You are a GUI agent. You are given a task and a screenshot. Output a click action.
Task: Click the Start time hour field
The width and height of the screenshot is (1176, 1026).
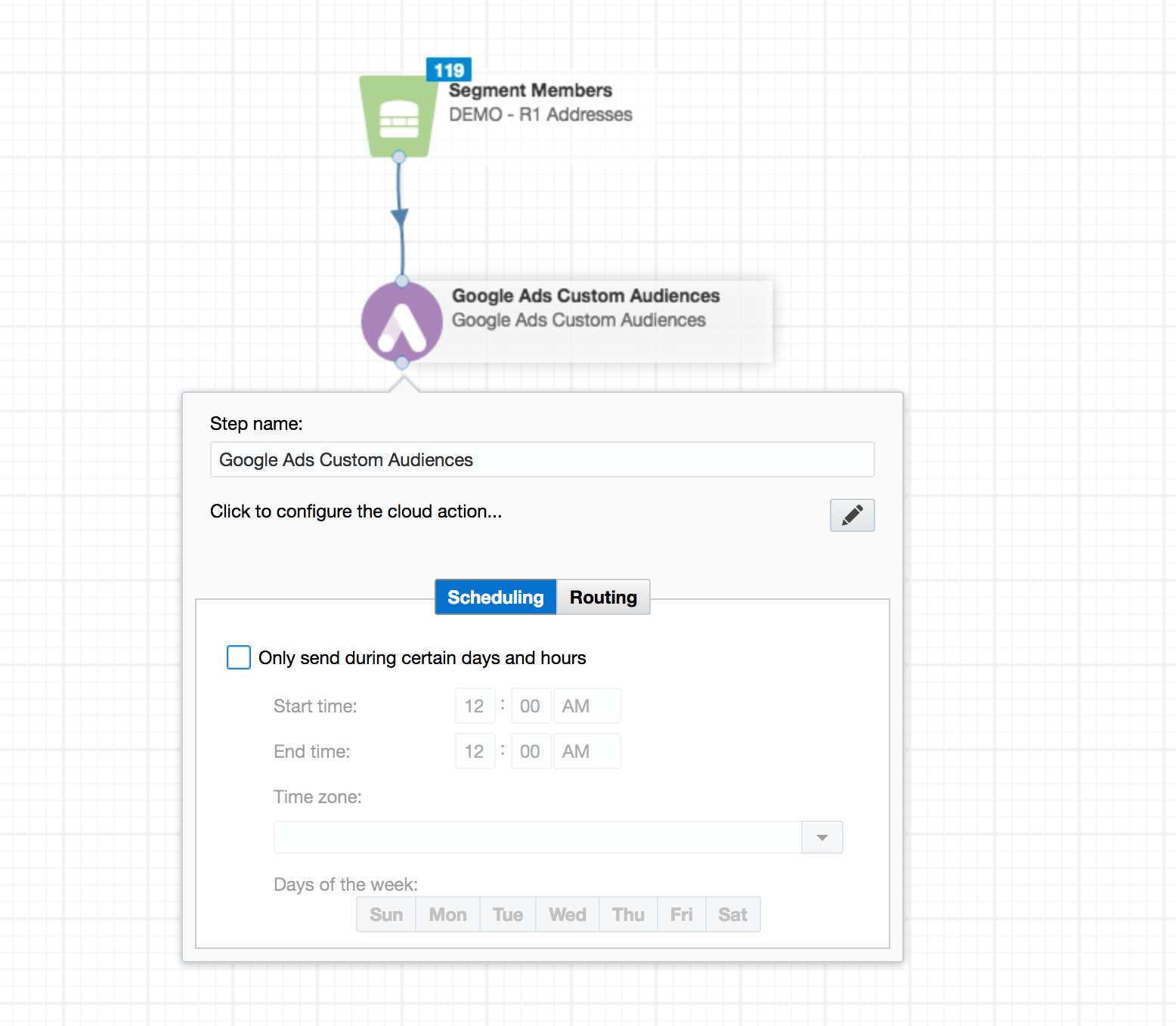click(x=475, y=706)
